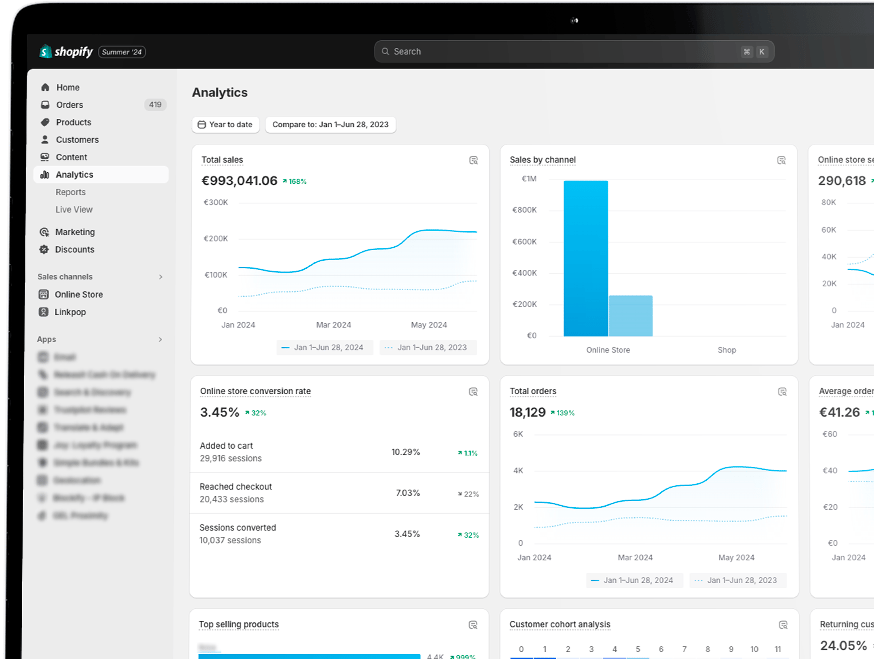Click the Customer cohort analysis title

click(x=560, y=624)
